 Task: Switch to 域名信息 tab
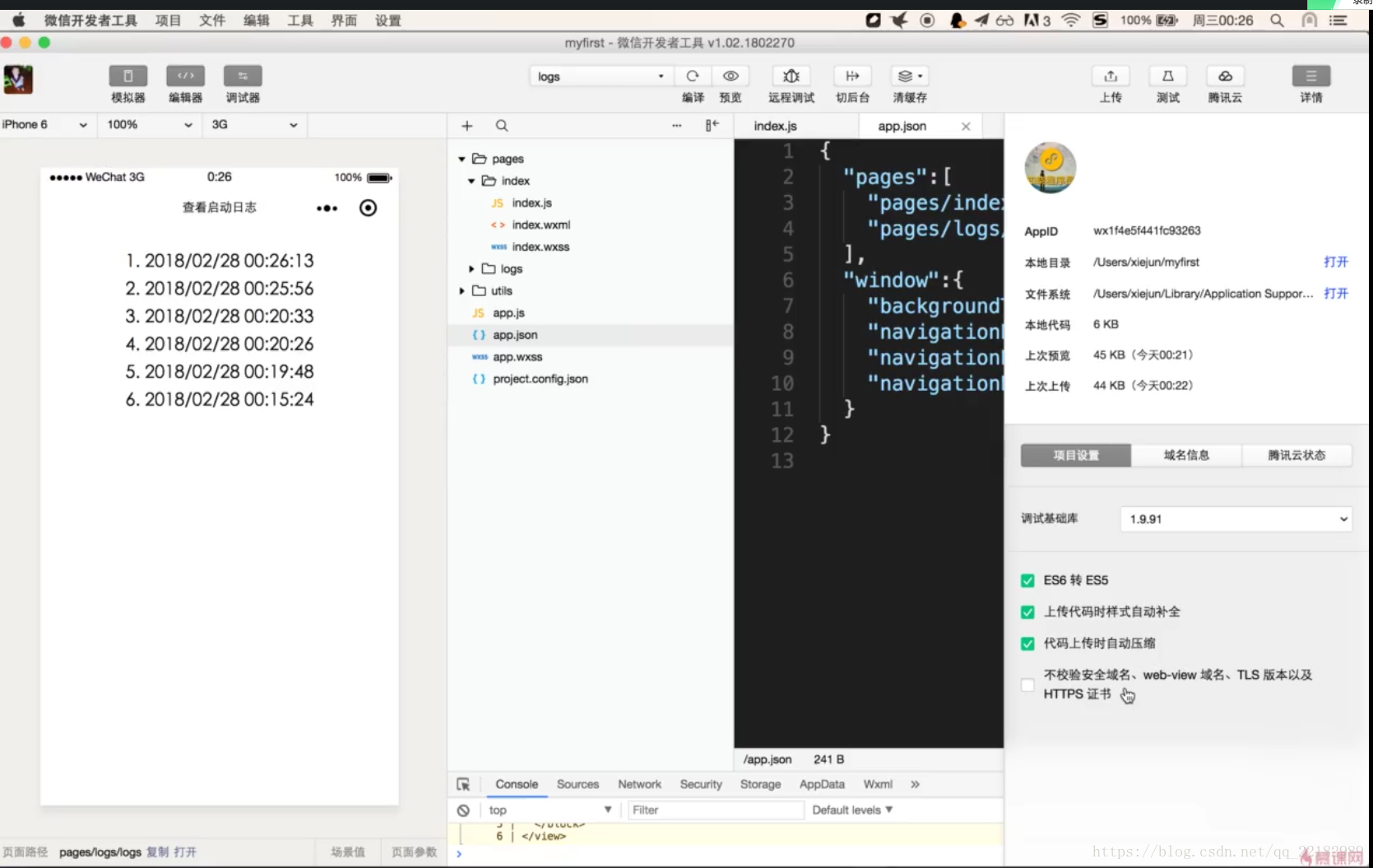1186,455
